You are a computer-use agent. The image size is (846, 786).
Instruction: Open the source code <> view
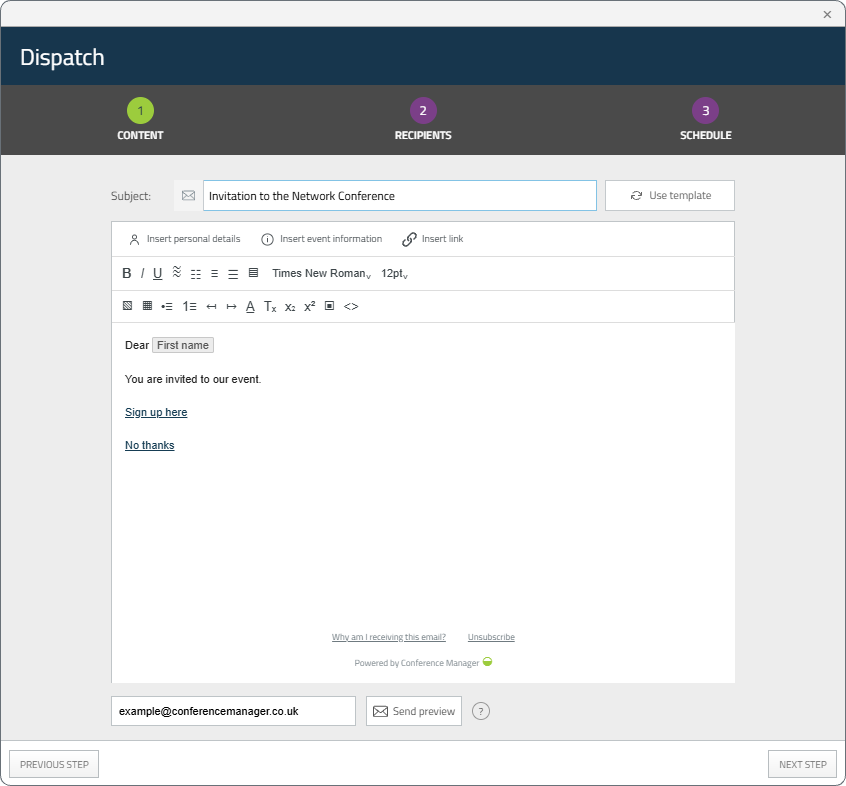point(351,306)
